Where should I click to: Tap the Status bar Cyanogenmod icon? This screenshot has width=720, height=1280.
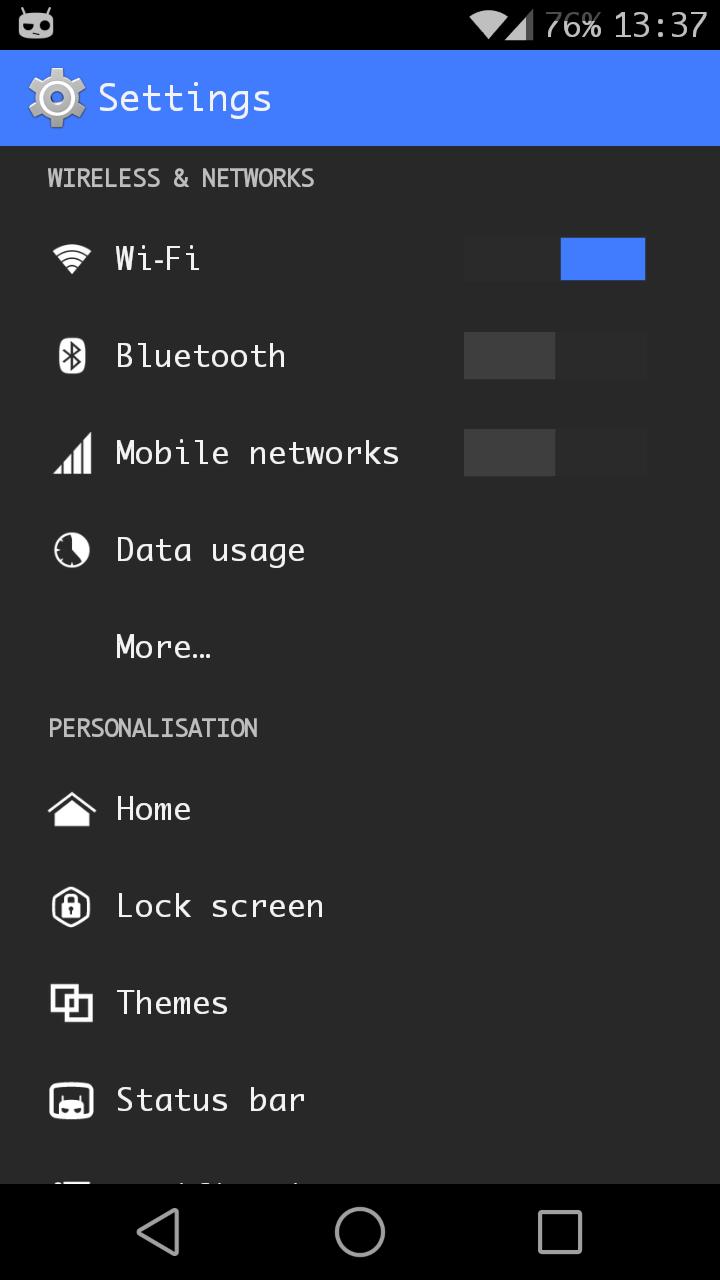pyautogui.click(x=71, y=1099)
